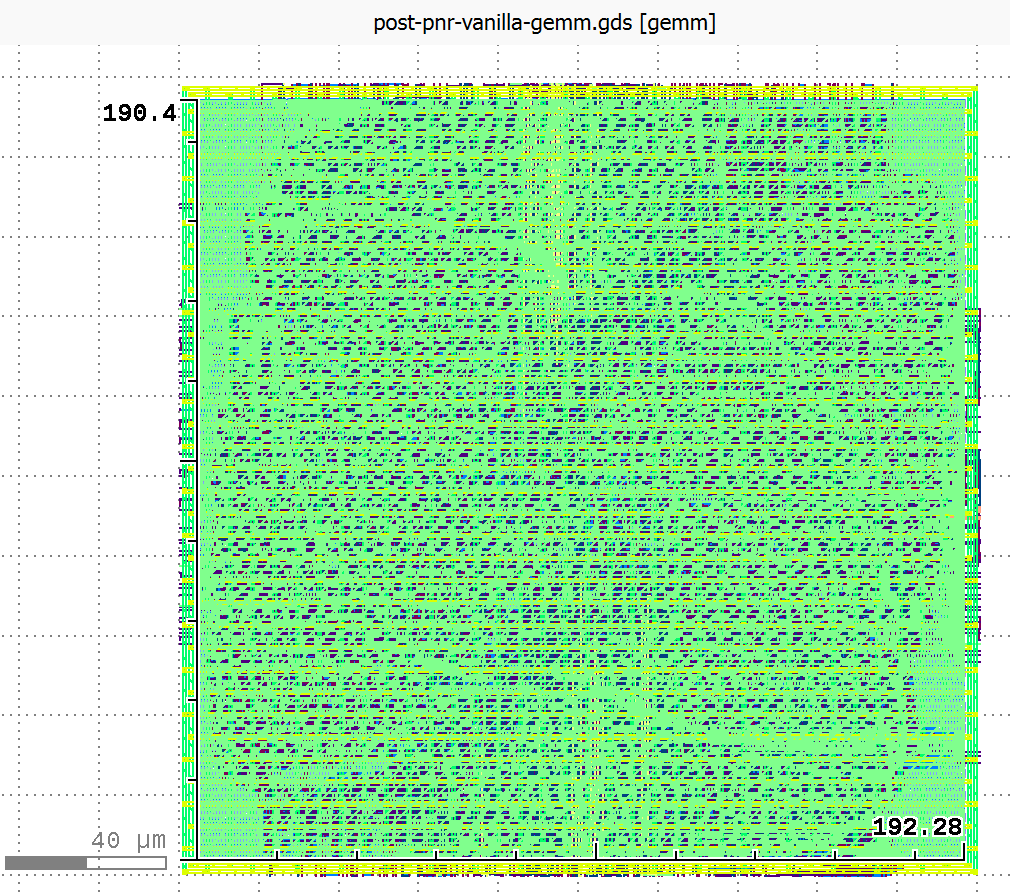
Task: Select the "190.4" ruler coordinate label
Action: 140,113
